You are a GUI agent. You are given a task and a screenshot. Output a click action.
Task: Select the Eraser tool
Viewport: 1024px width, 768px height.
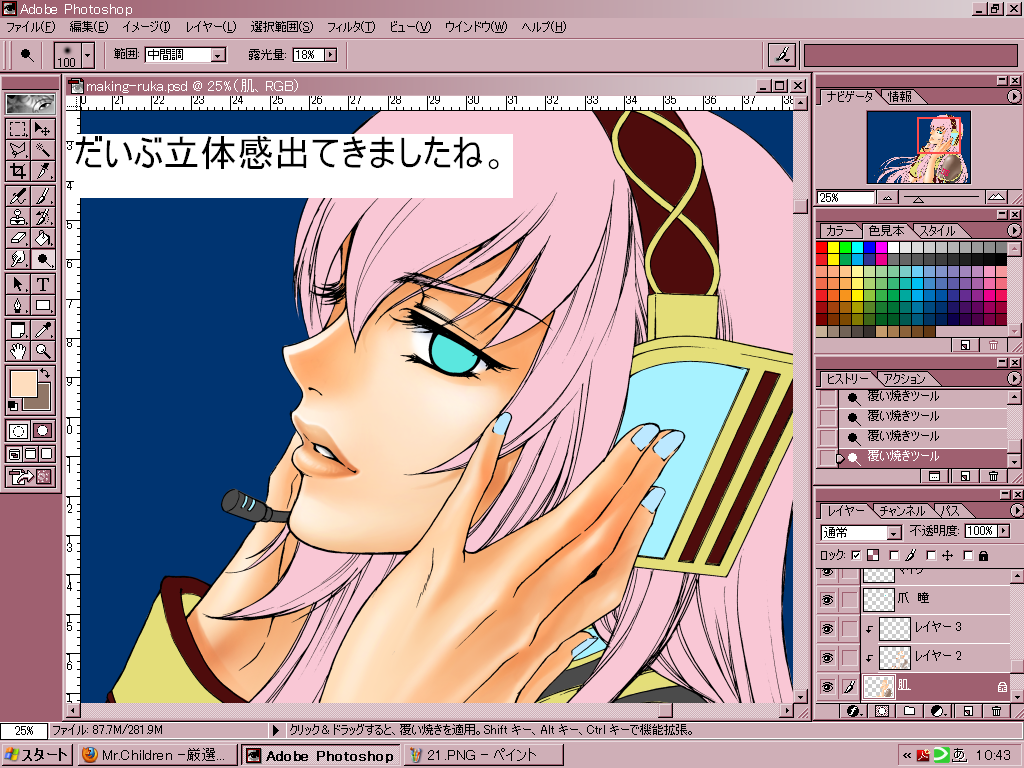click(18, 238)
